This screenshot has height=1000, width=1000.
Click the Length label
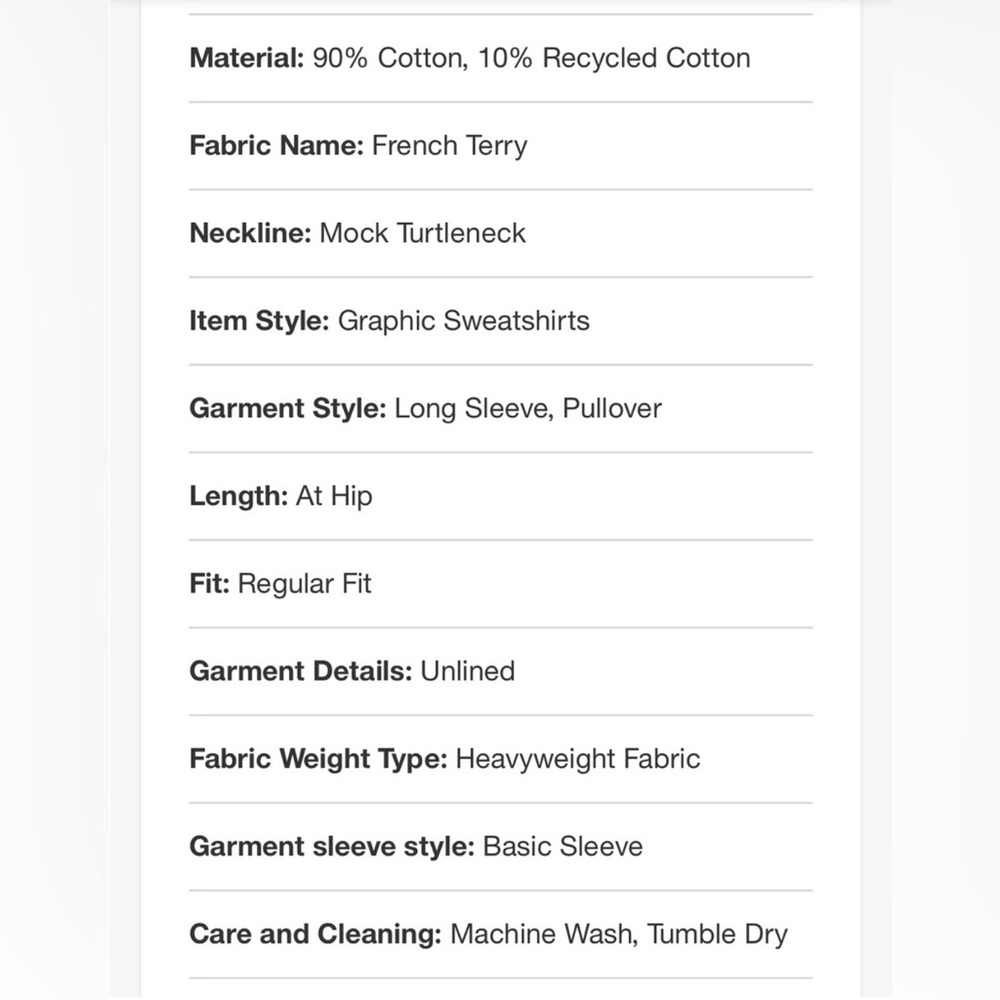pos(239,496)
